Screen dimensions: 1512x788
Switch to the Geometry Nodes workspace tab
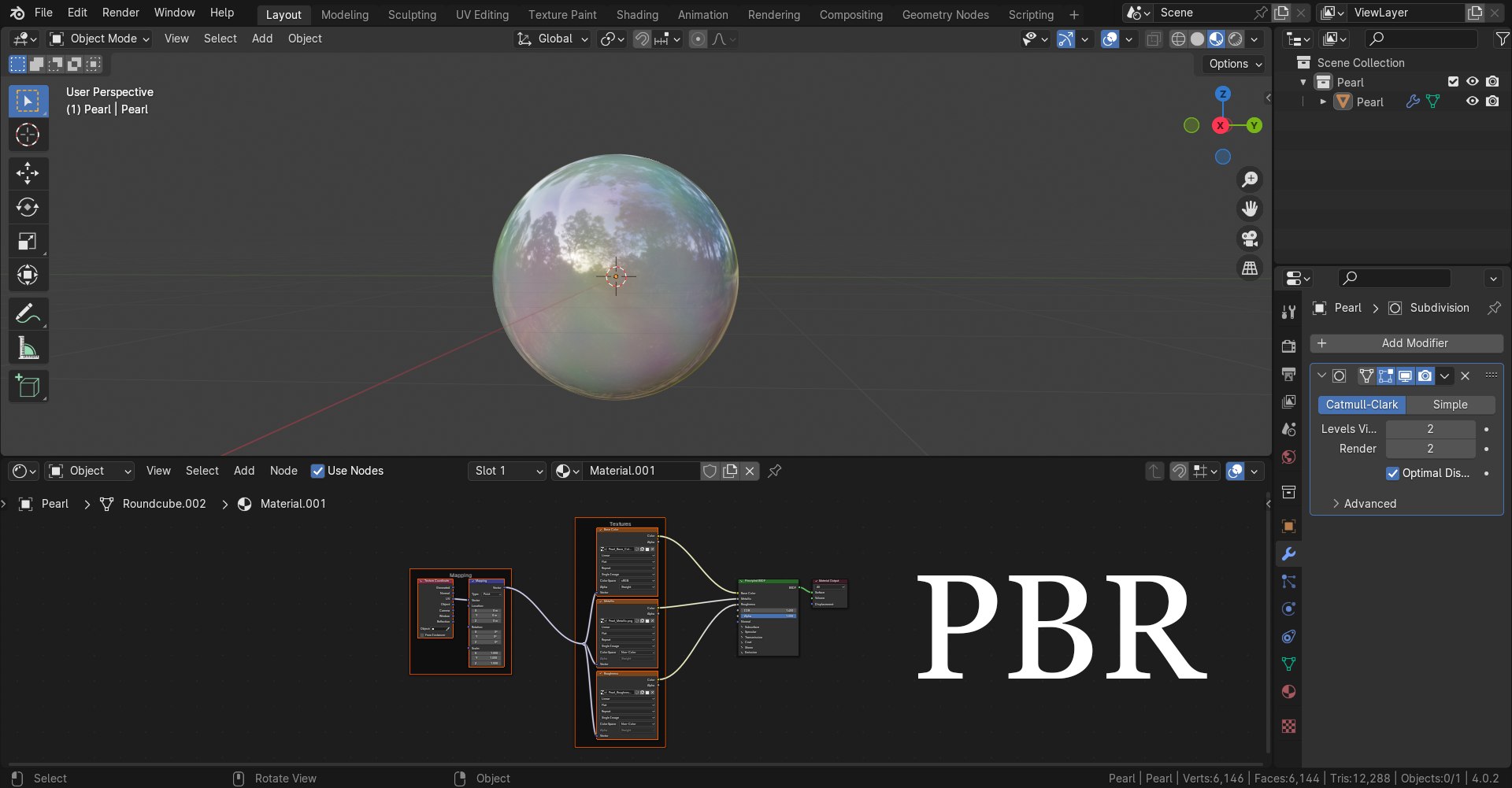(x=945, y=14)
